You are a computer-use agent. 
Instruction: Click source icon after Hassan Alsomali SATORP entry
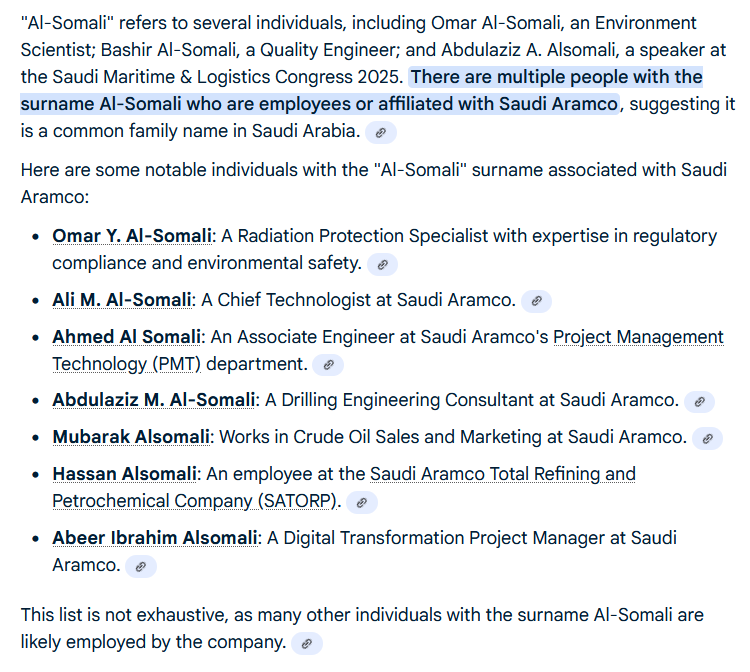click(362, 502)
